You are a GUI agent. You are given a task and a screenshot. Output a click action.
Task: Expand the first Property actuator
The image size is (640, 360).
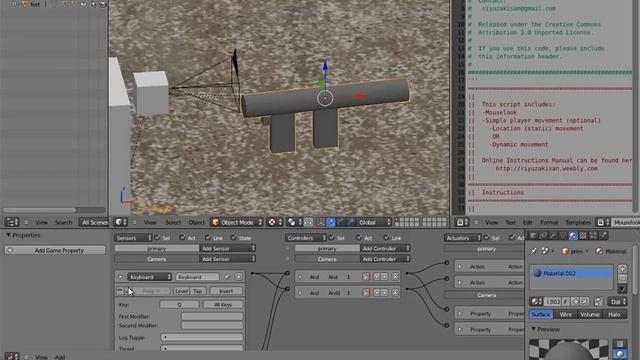click(460, 314)
